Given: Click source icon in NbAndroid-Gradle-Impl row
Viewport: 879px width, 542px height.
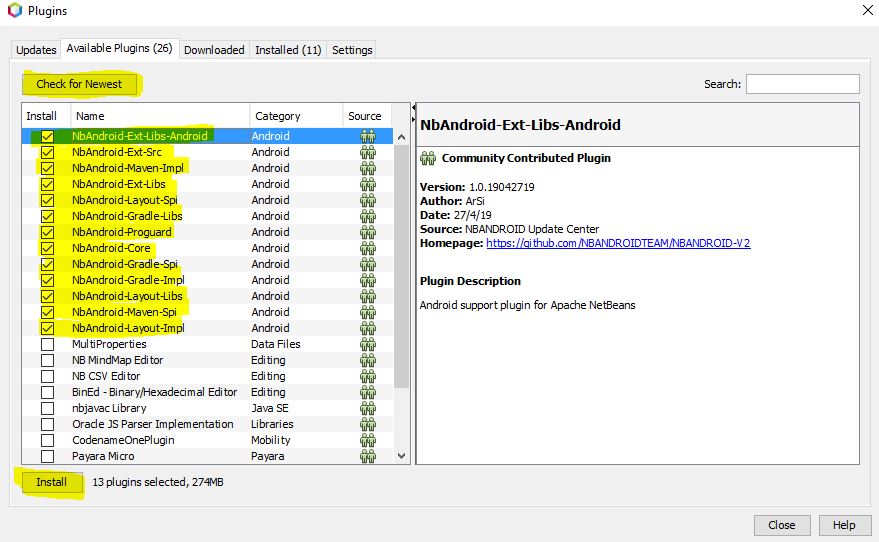Looking at the screenshot, I should coord(368,280).
